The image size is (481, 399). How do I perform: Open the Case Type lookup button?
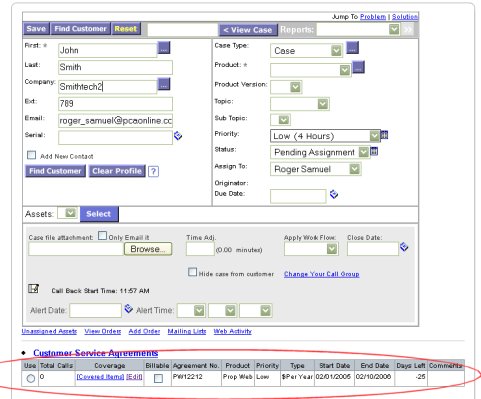click(353, 48)
